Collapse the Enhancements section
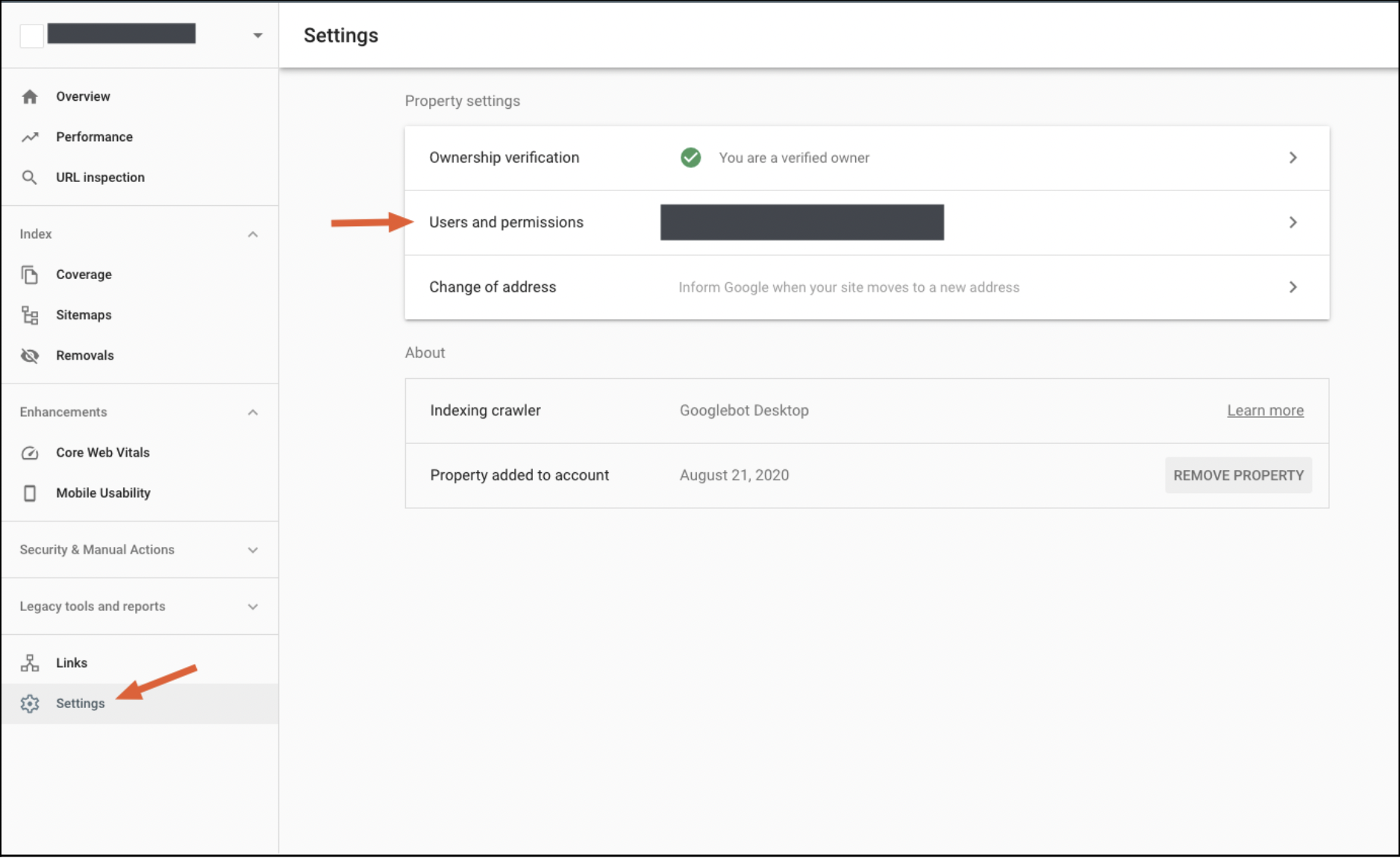Image resolution: width=1400 pixels, height=858 pixels. click(x=253, y=413)
